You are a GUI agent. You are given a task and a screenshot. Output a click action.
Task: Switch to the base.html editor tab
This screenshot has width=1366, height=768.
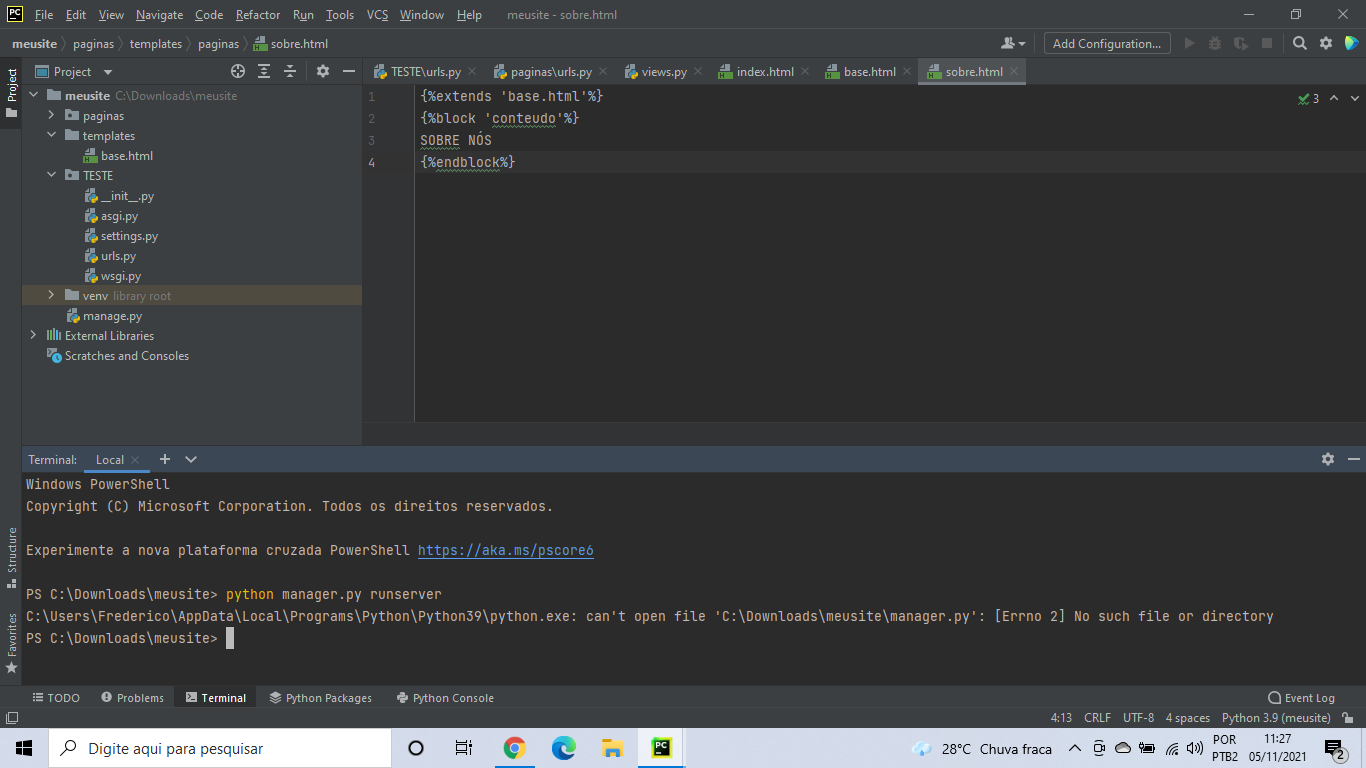coord(860,72)
